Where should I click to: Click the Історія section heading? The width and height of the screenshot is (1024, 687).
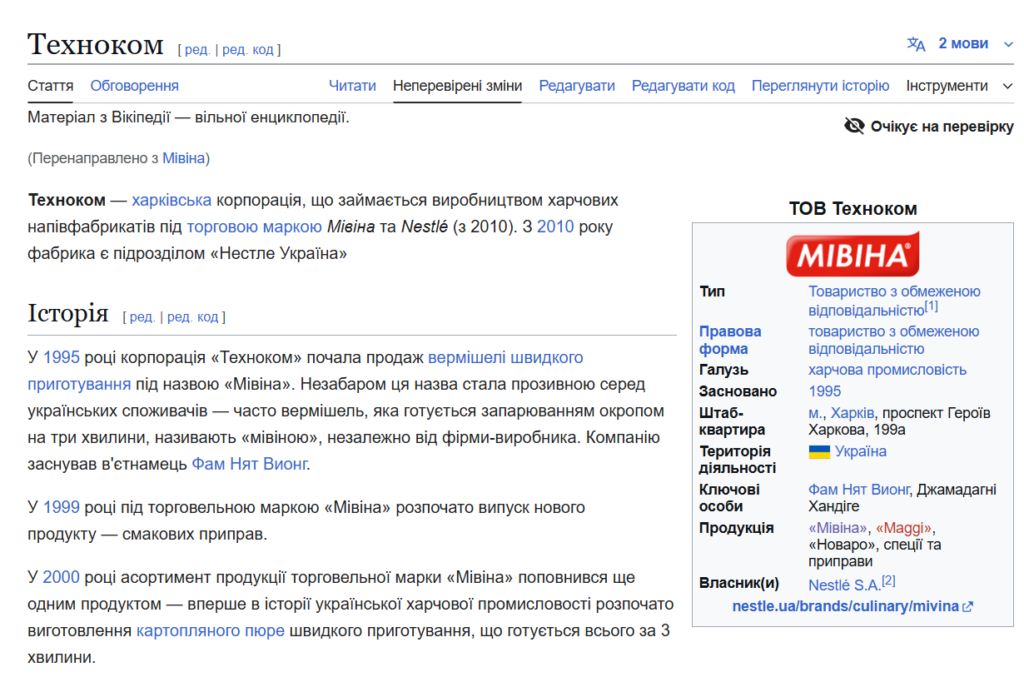(68, 313)
